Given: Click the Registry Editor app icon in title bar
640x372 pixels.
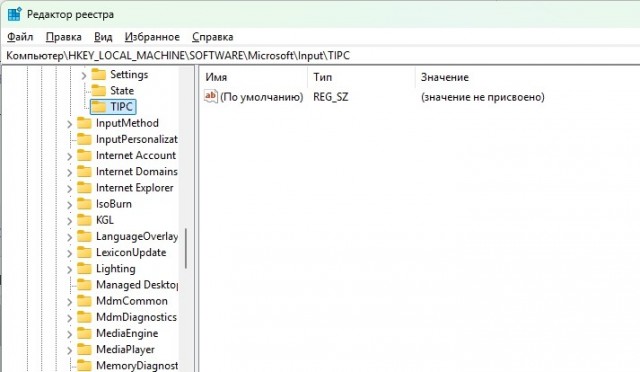Looking at the screenshot, I should pyautogui.click(x=15, y=14).
